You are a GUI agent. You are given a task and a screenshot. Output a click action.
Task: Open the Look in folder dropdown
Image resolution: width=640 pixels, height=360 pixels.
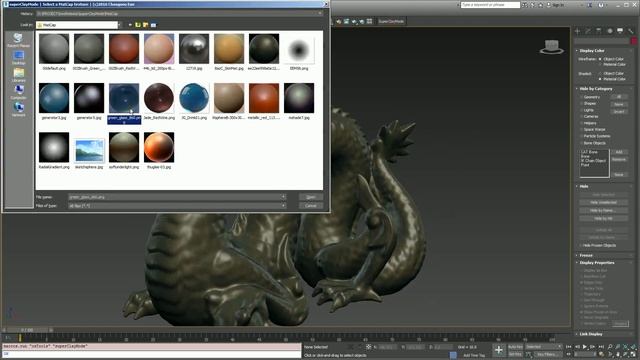point(119,25)
